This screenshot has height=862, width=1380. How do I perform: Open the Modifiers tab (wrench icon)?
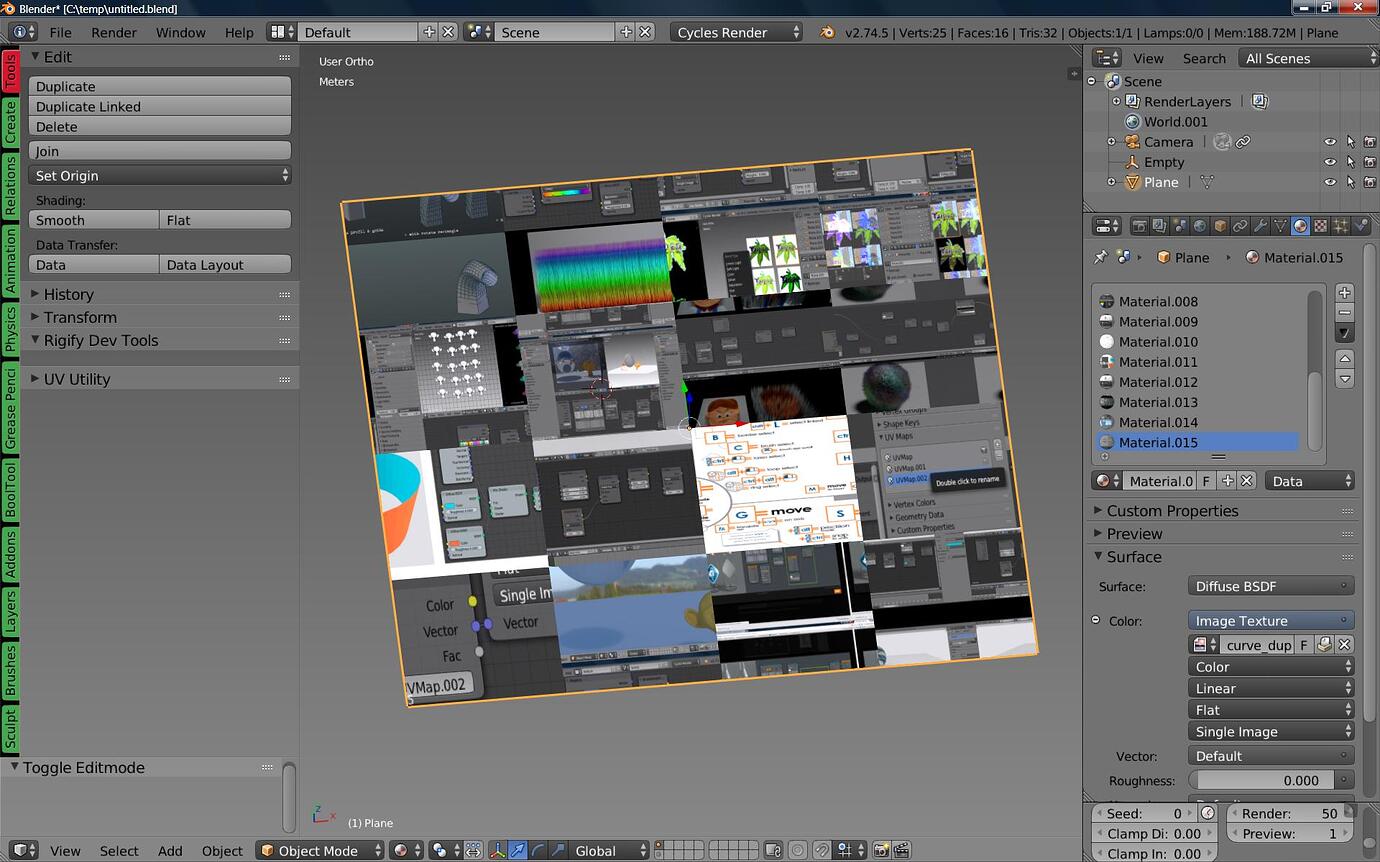pyautogui.click(x=1260, y=226)
